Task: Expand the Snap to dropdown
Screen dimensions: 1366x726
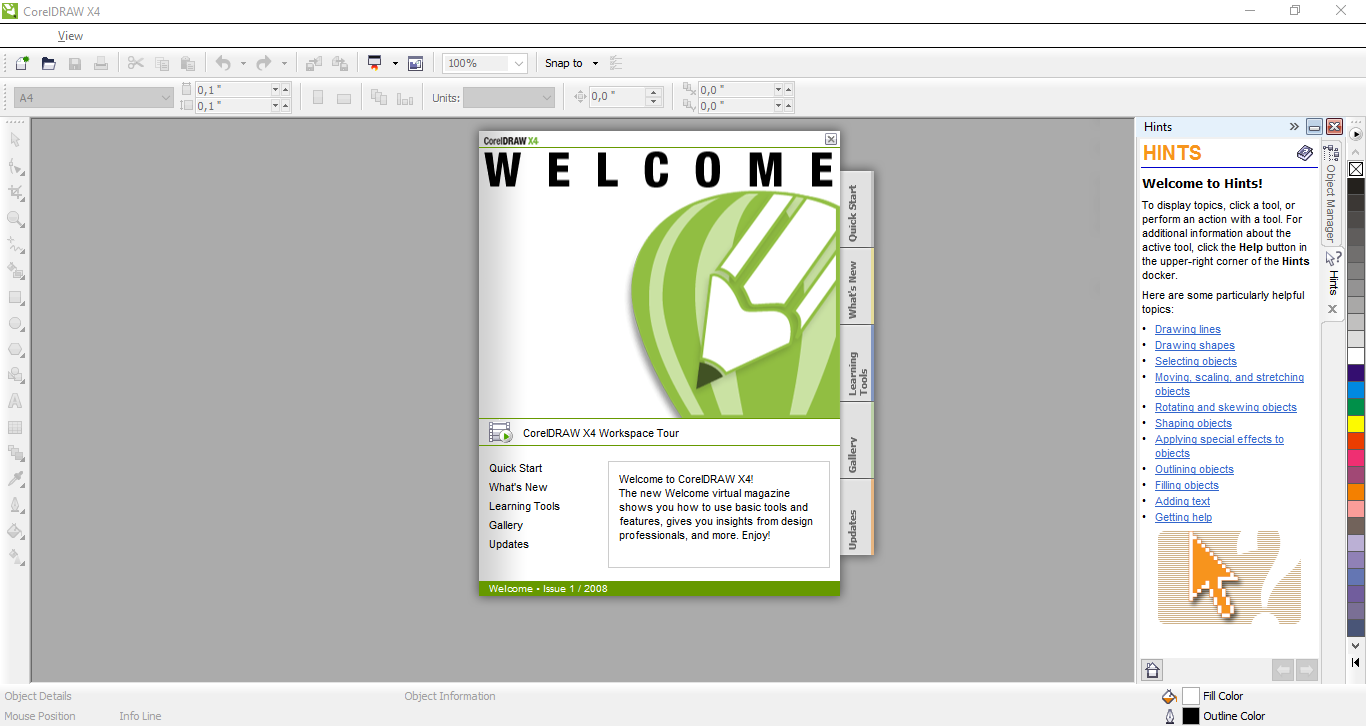Action: pos(595,63)
